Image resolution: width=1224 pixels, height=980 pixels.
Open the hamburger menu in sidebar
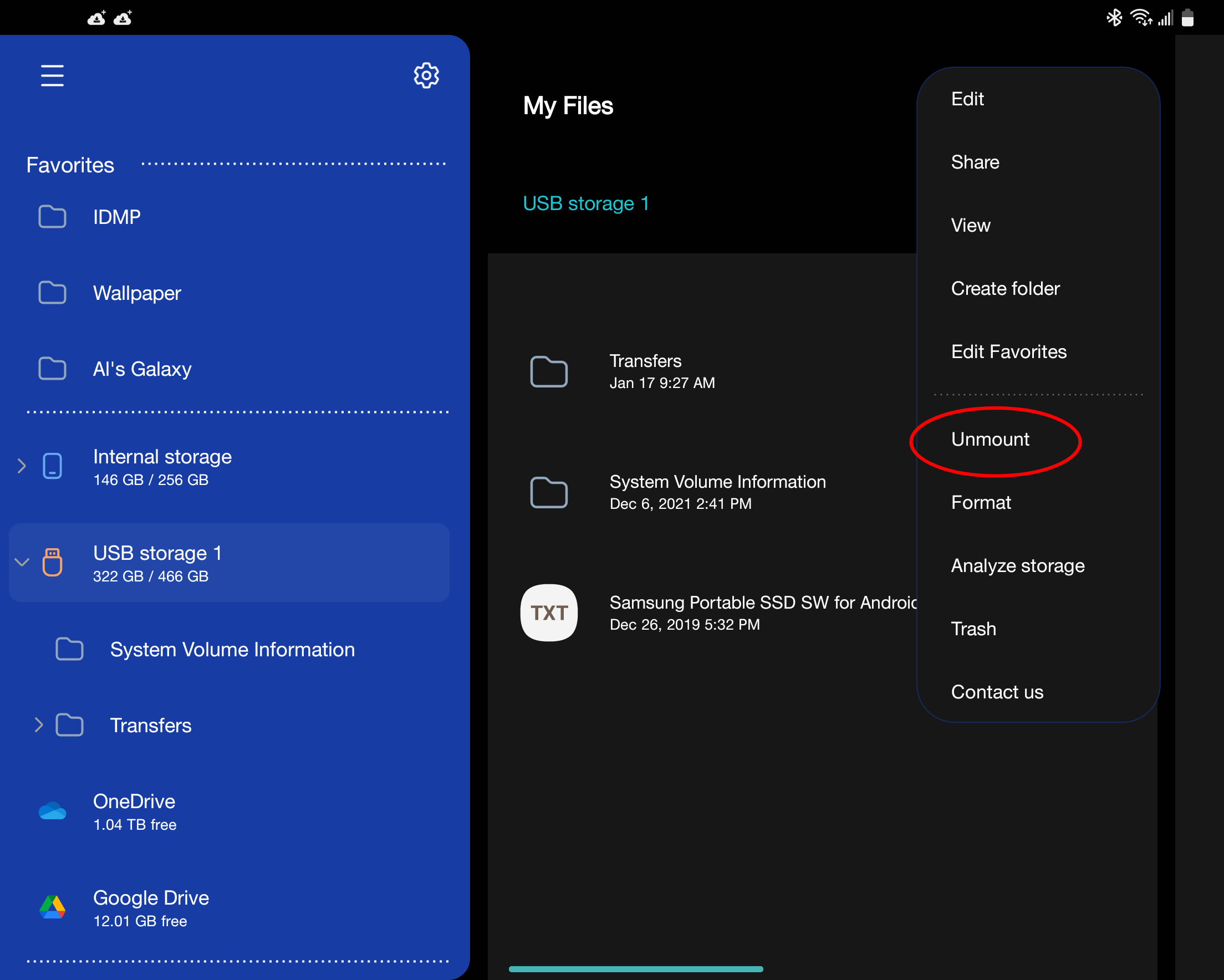click(x=52, y=75)
